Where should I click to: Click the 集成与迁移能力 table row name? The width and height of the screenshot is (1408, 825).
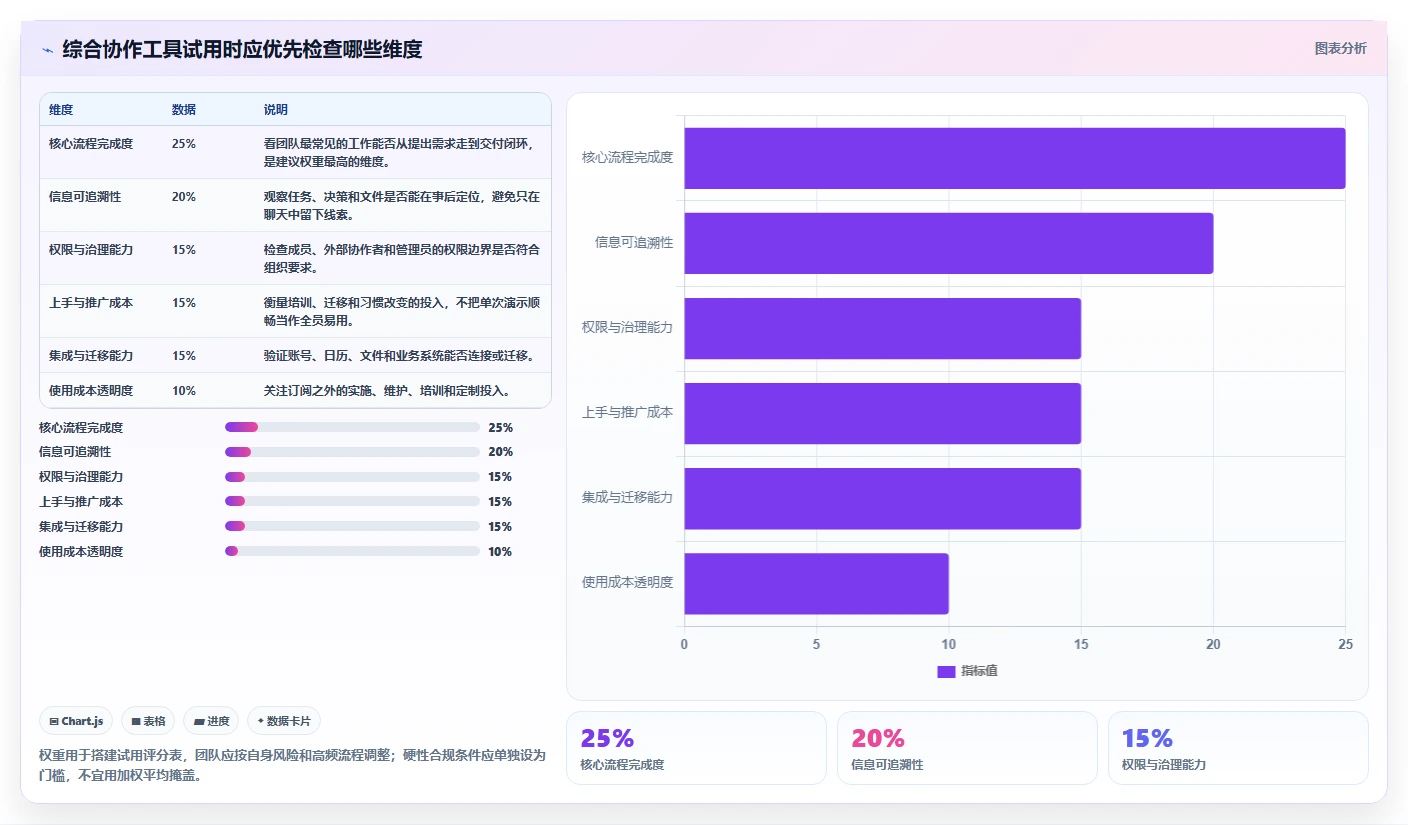(91, 356)
